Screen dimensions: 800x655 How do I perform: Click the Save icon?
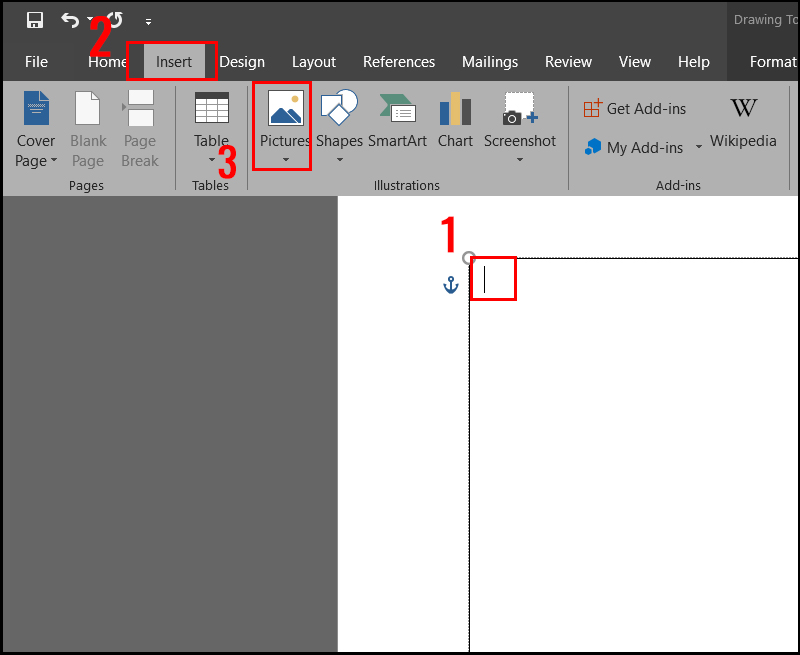click(33, 19)
